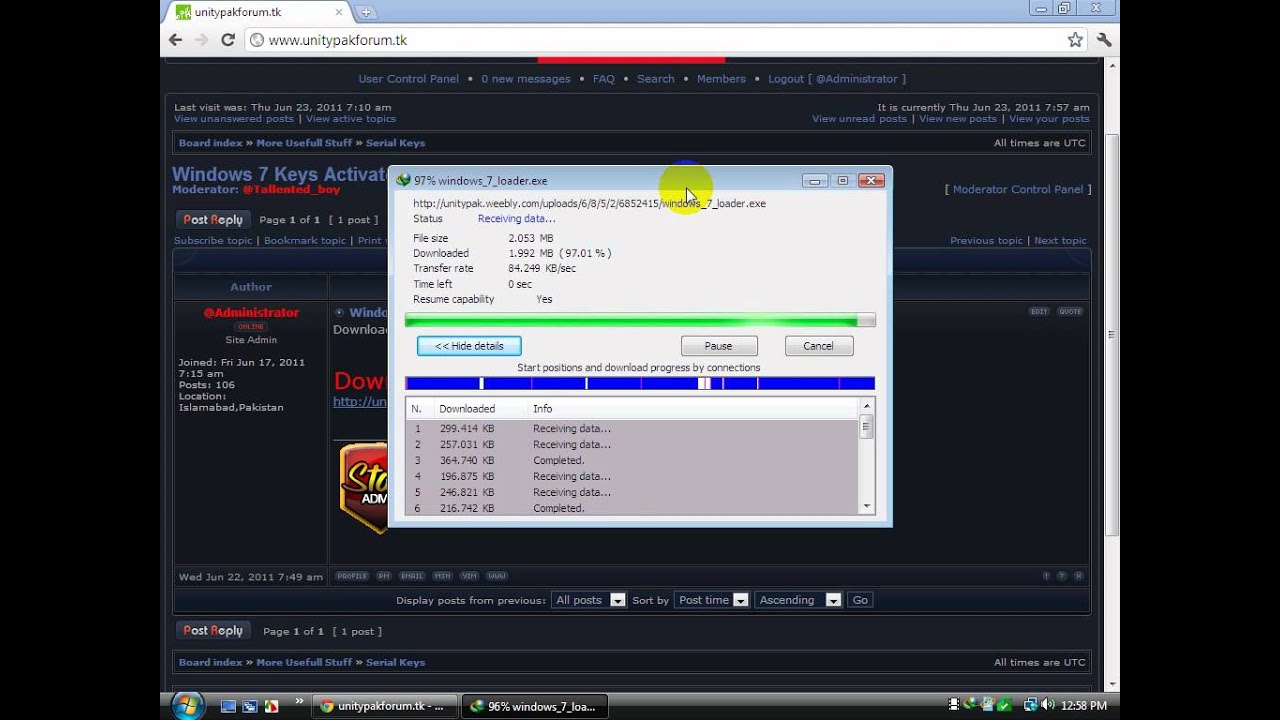
Task: Open the Chrome wrench menu
Action: tap(1104, 40)
